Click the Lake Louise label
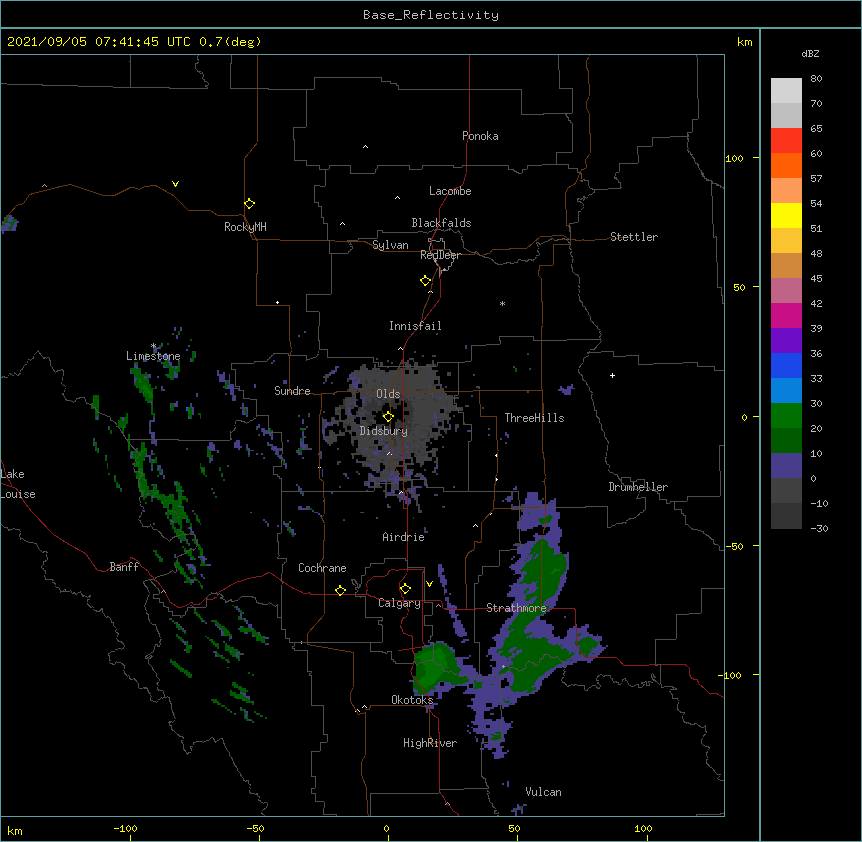 click(x=17, y=484)
